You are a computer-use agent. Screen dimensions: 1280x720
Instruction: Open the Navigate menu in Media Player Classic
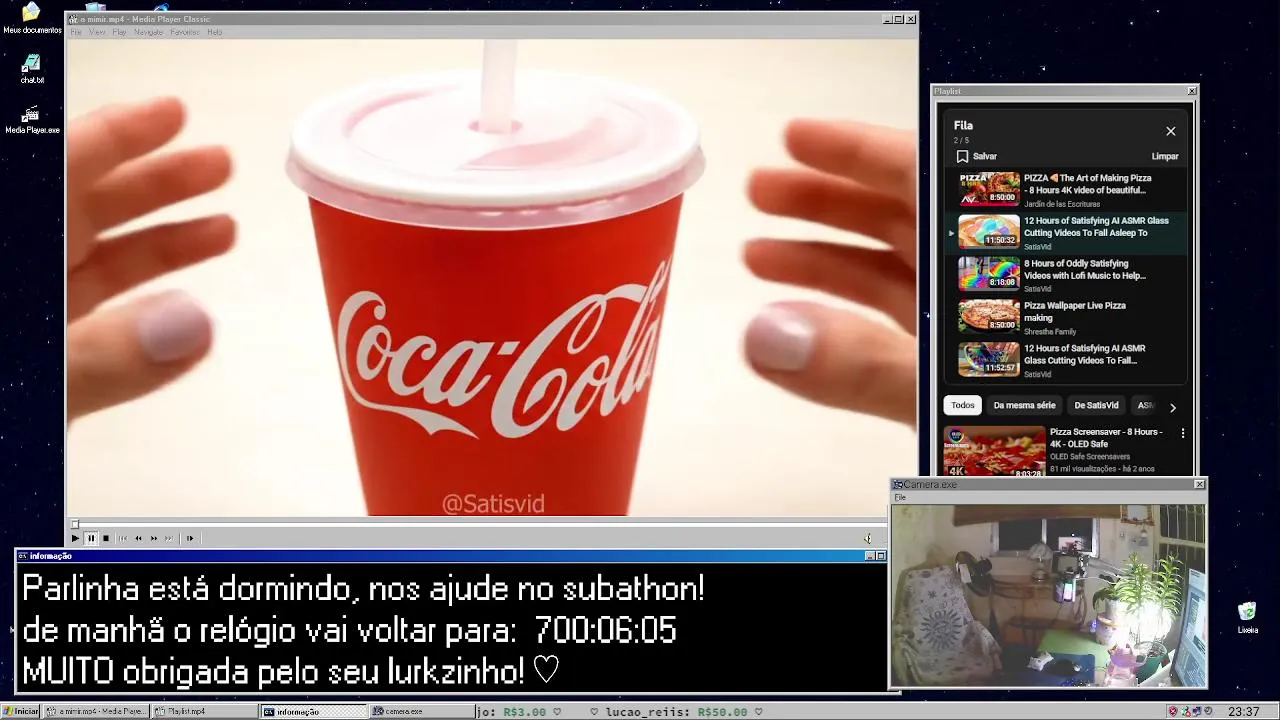148,32
